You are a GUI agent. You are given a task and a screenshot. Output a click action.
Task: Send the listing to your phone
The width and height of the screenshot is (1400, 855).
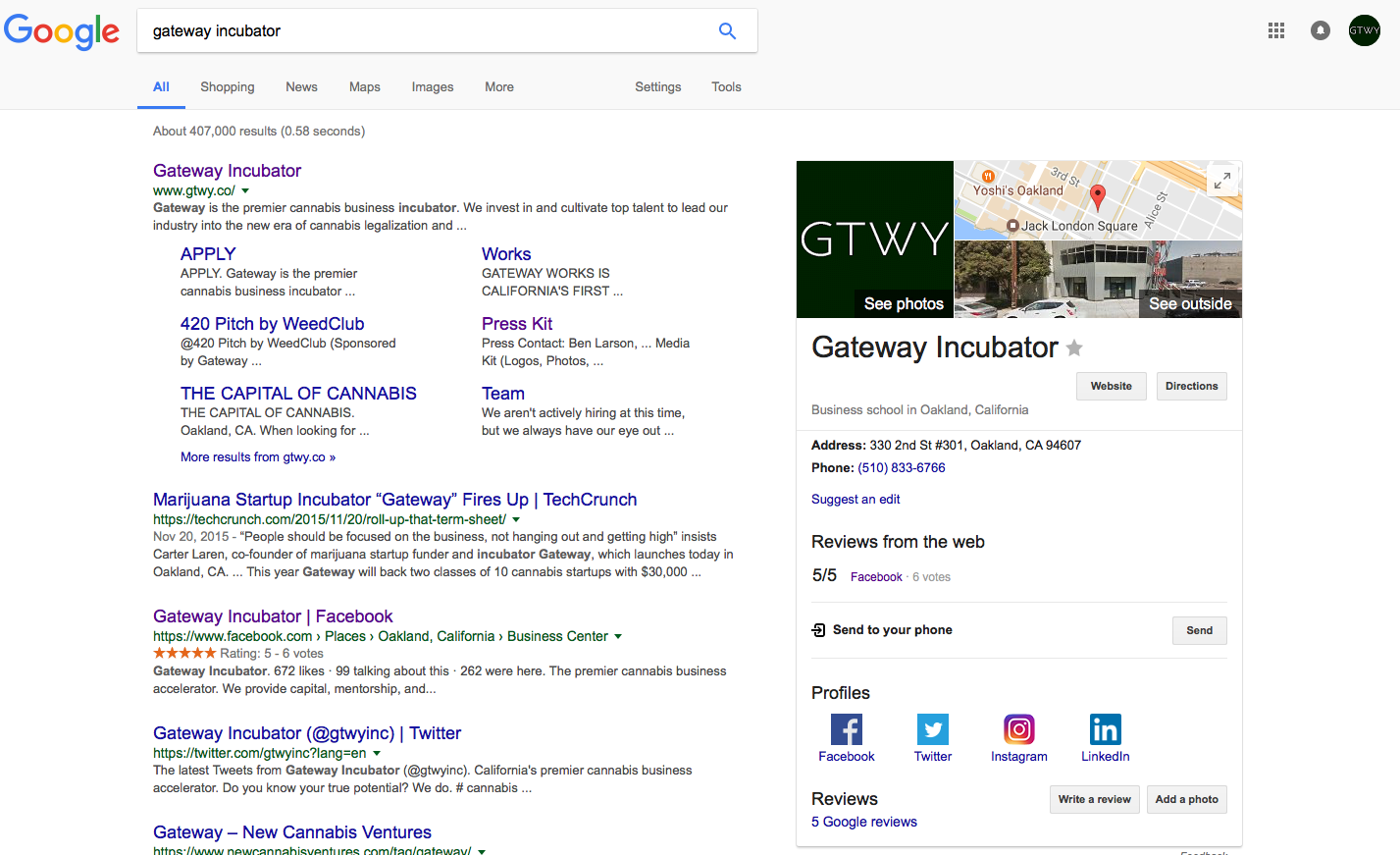(x=1200, y=630)
